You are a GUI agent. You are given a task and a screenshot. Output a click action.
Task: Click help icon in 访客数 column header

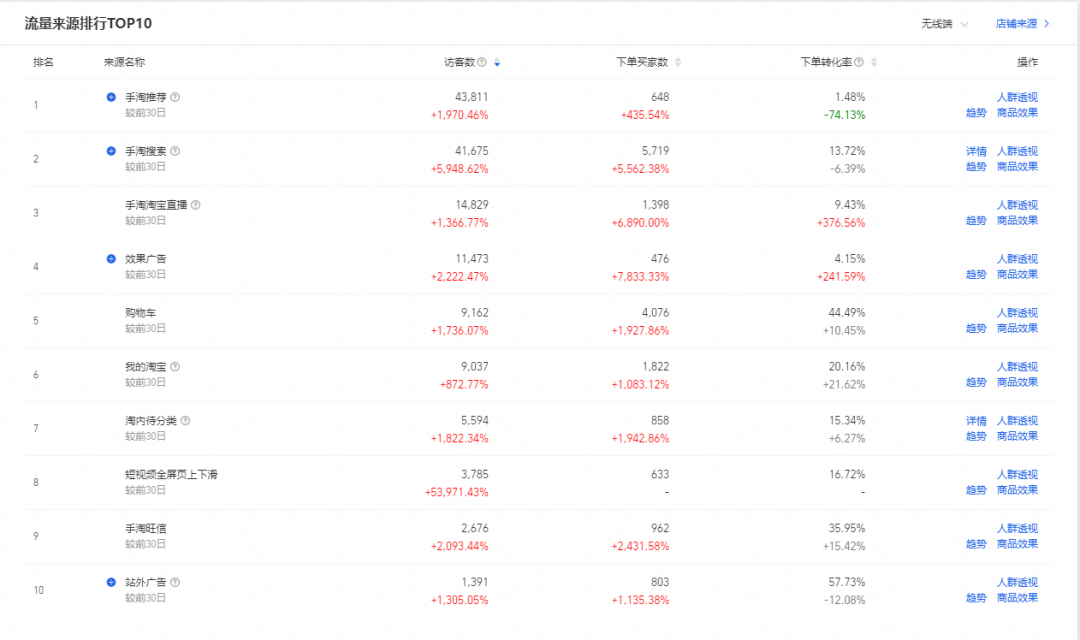[482, 62]
